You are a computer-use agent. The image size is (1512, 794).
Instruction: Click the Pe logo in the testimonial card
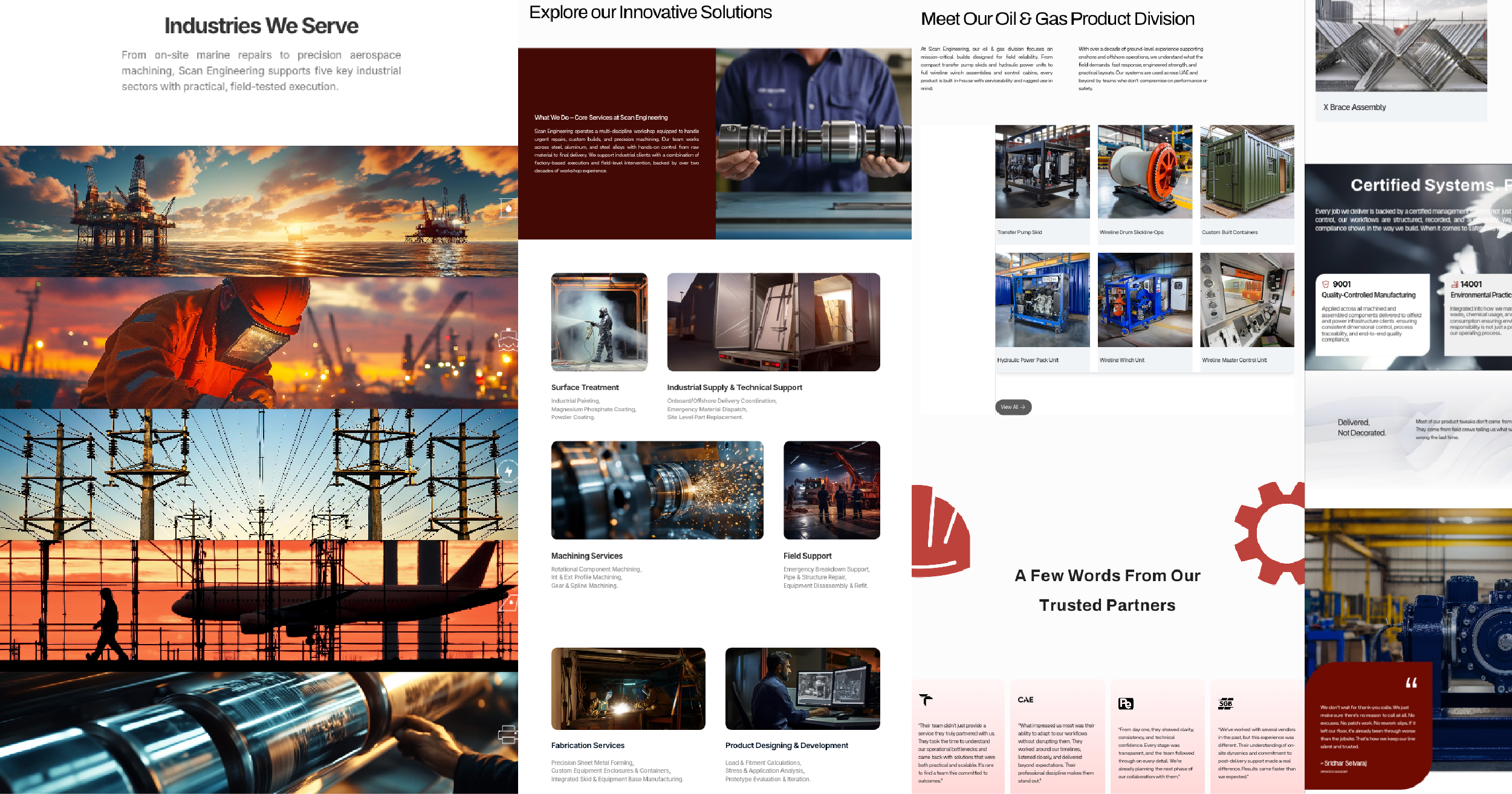tap(1125, 703)
